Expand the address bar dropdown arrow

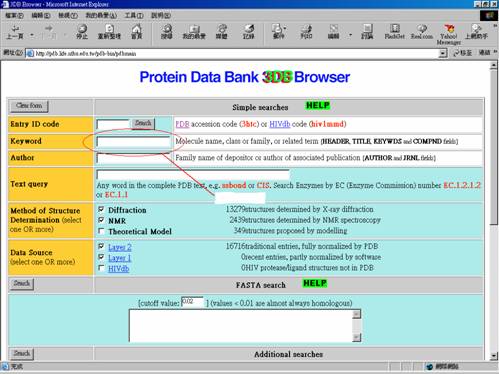[443, 53]
